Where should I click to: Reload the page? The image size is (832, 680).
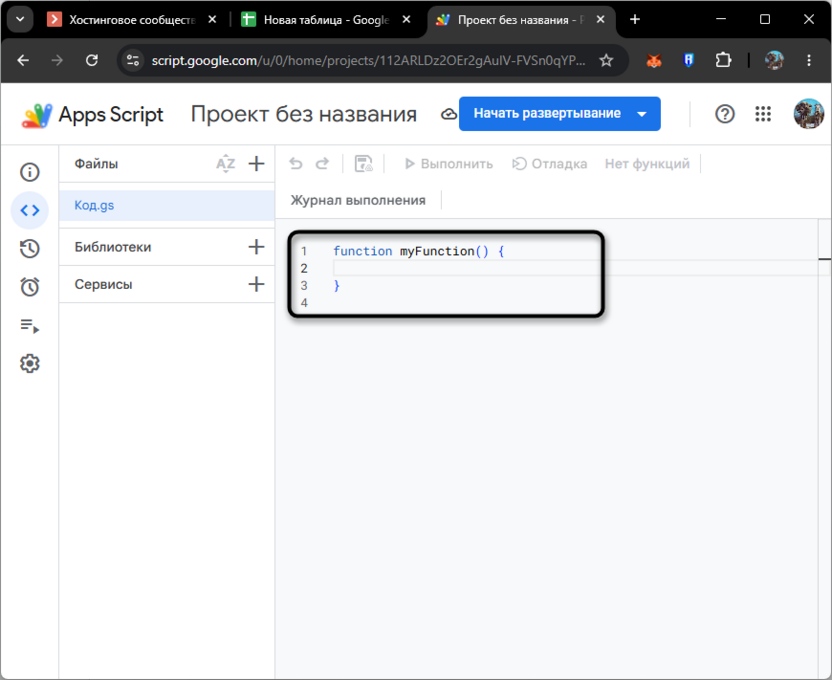coord(92,60)
